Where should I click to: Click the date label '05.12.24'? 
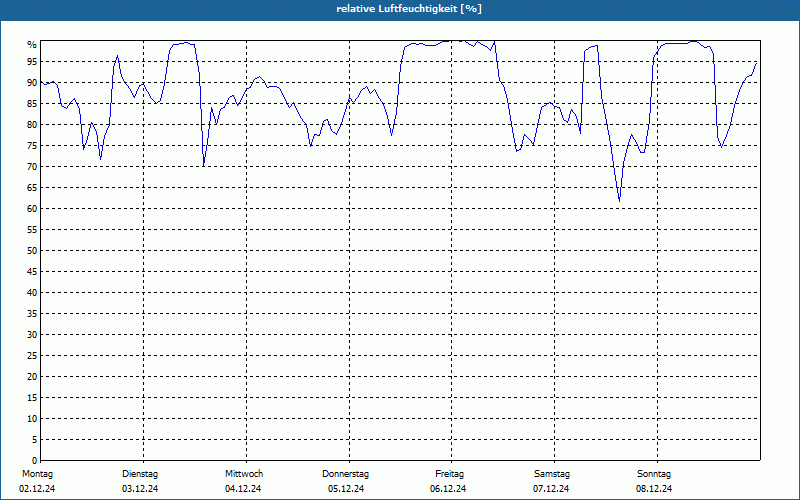346,489
